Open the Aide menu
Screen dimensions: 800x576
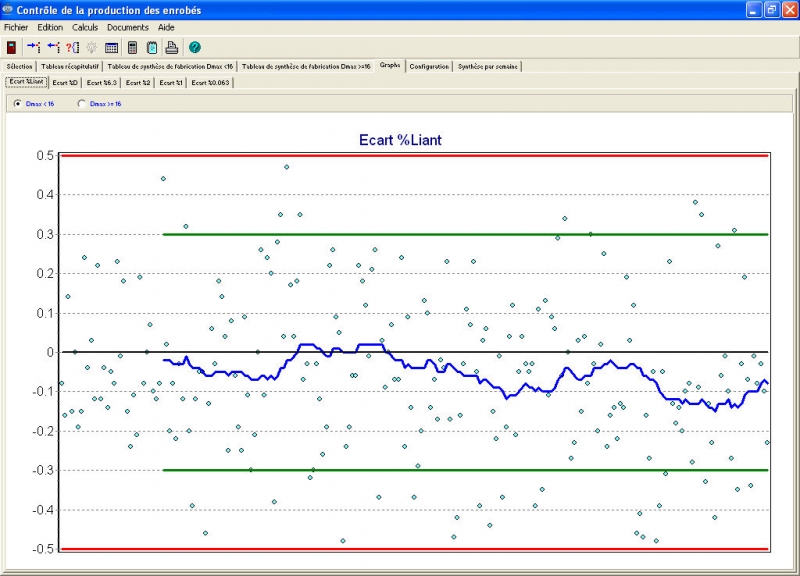166,28
